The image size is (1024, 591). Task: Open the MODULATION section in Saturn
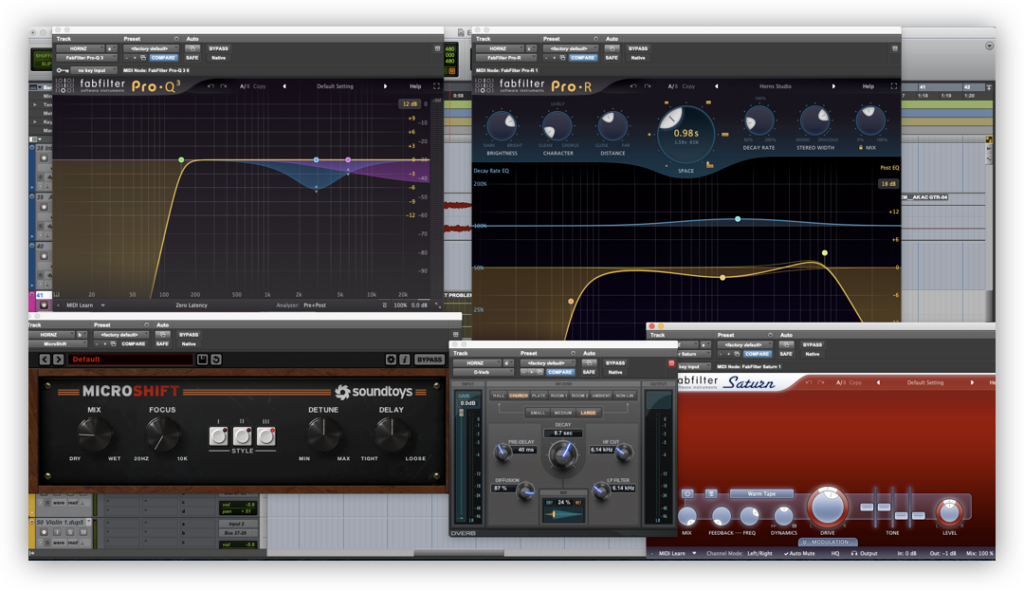(829, 542)
